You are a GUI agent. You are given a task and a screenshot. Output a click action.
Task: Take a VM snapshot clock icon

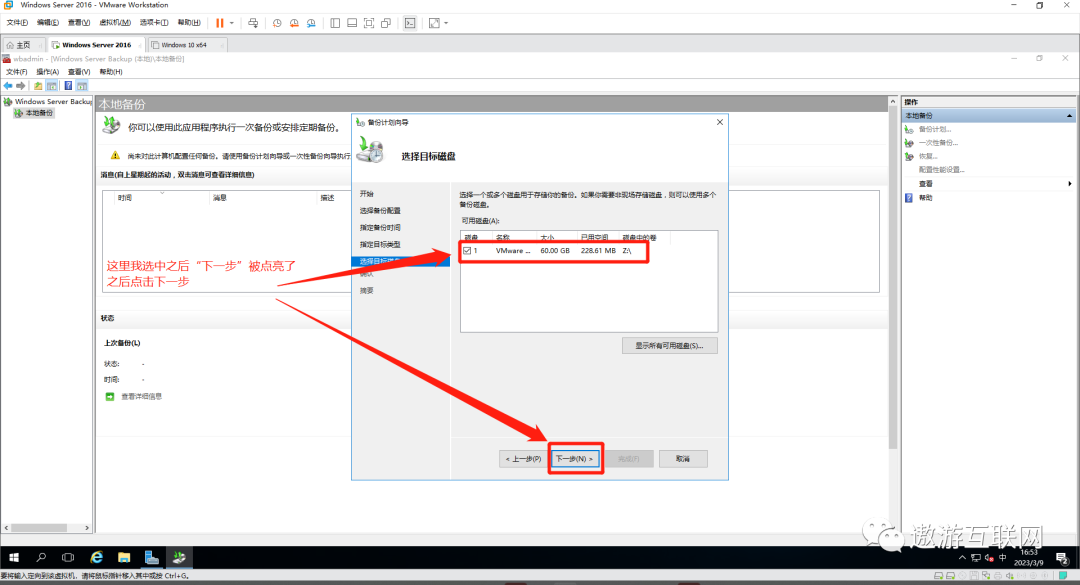point(277,23)
